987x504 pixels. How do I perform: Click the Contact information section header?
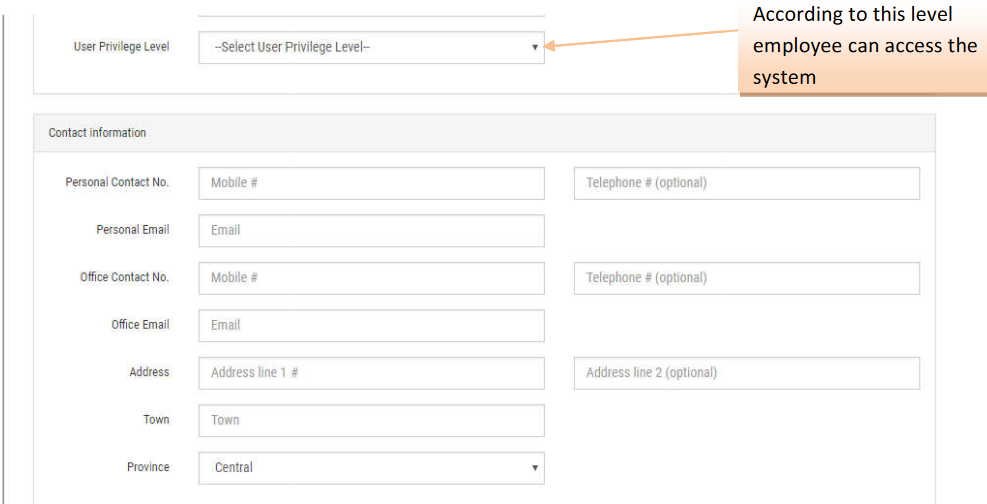[x=98, y=133]
